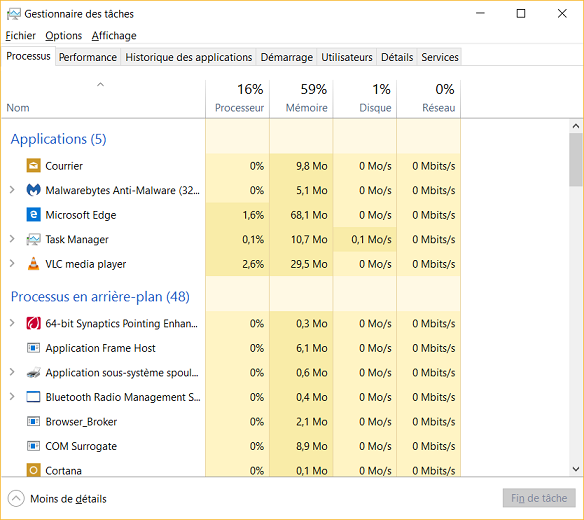Click the Bluetooth Radio Management icon
Screen dimensions: 584x520
click(33, 397)
